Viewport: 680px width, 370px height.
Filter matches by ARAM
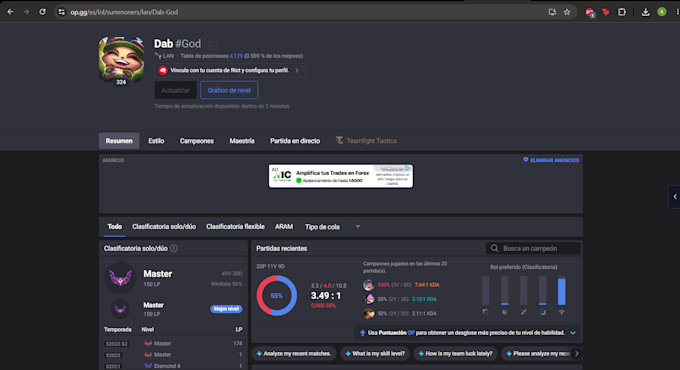point(284,227)
